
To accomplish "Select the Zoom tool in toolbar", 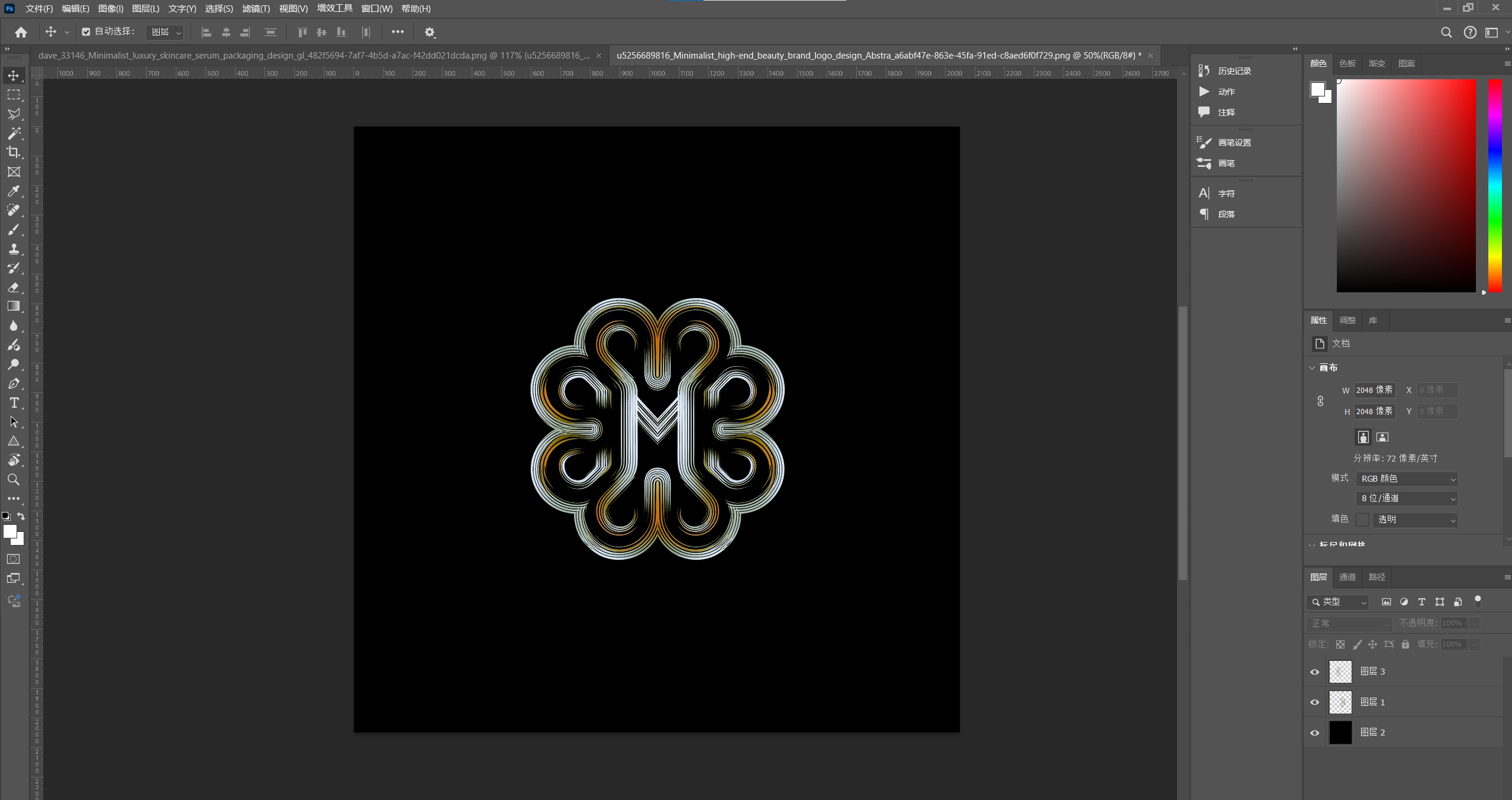I will tap(13, 479).
